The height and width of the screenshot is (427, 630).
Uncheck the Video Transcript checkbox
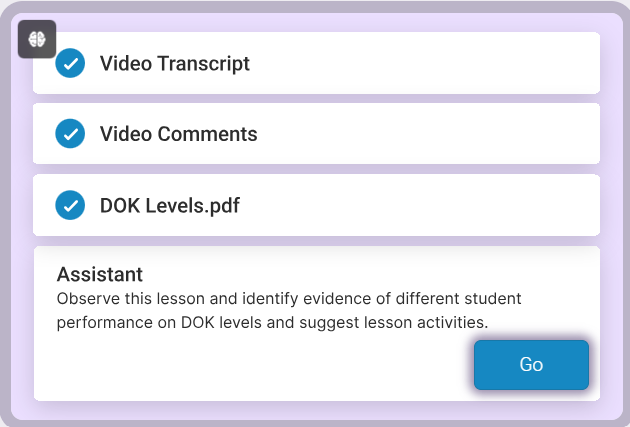click(70, 63)
